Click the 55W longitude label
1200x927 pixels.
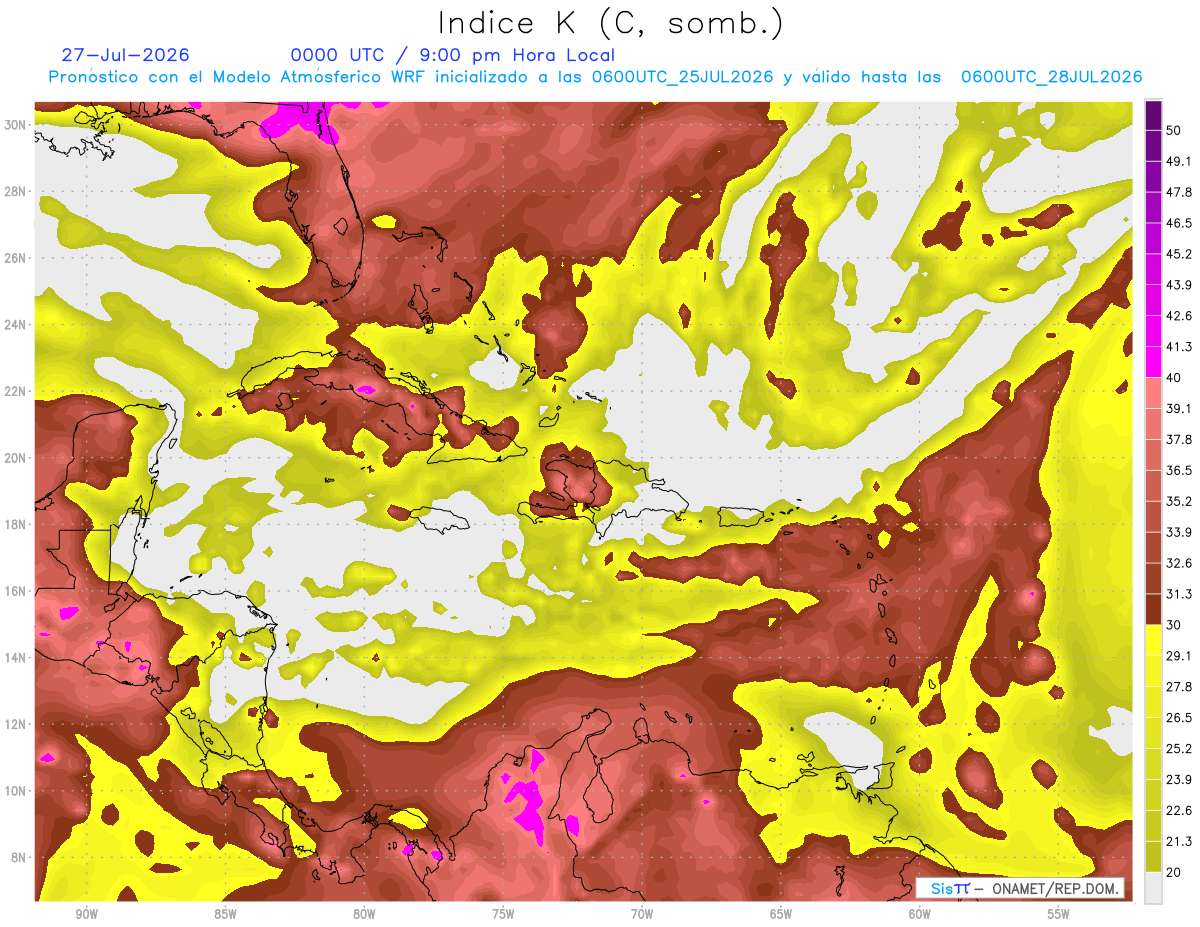point(1058,914)
